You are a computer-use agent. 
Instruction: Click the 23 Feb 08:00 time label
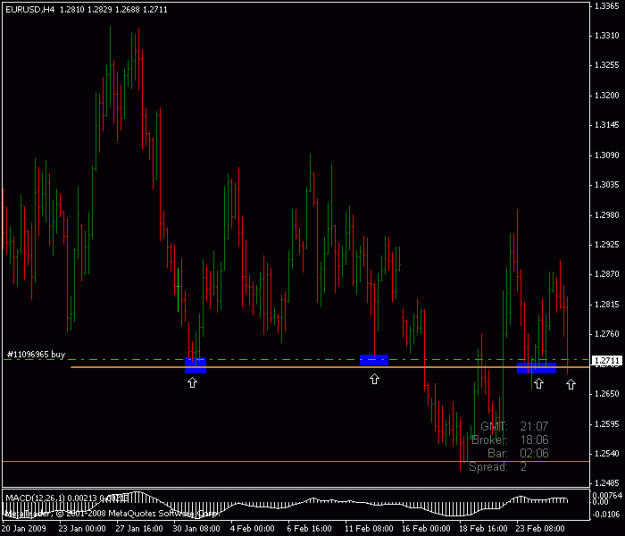(540, 529)
